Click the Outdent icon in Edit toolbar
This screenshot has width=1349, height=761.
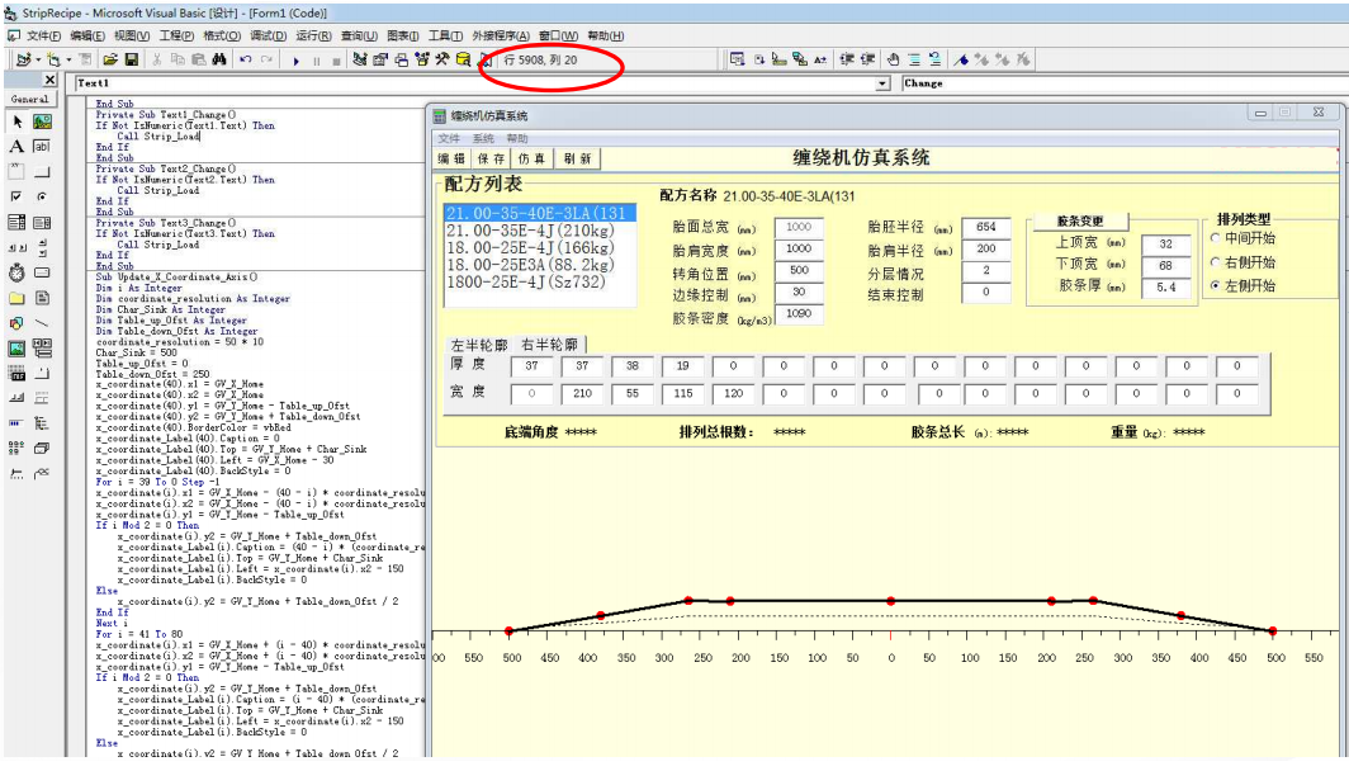tap(868, 60)
